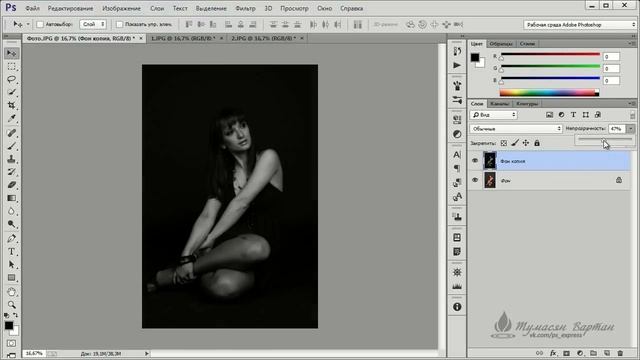640x360 pixels.
Task: Click the R channel value field
Action: pyautogui.click(x=611, y=56)
